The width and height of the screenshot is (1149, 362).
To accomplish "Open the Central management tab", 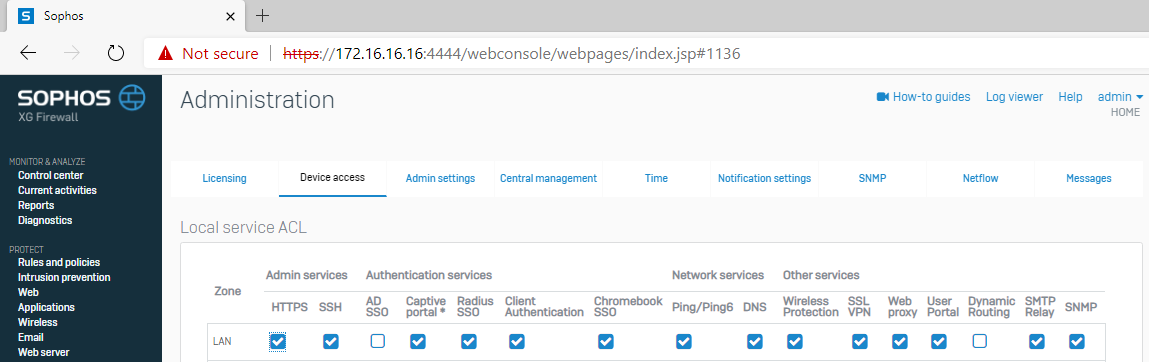I will [x=548, y=178].
